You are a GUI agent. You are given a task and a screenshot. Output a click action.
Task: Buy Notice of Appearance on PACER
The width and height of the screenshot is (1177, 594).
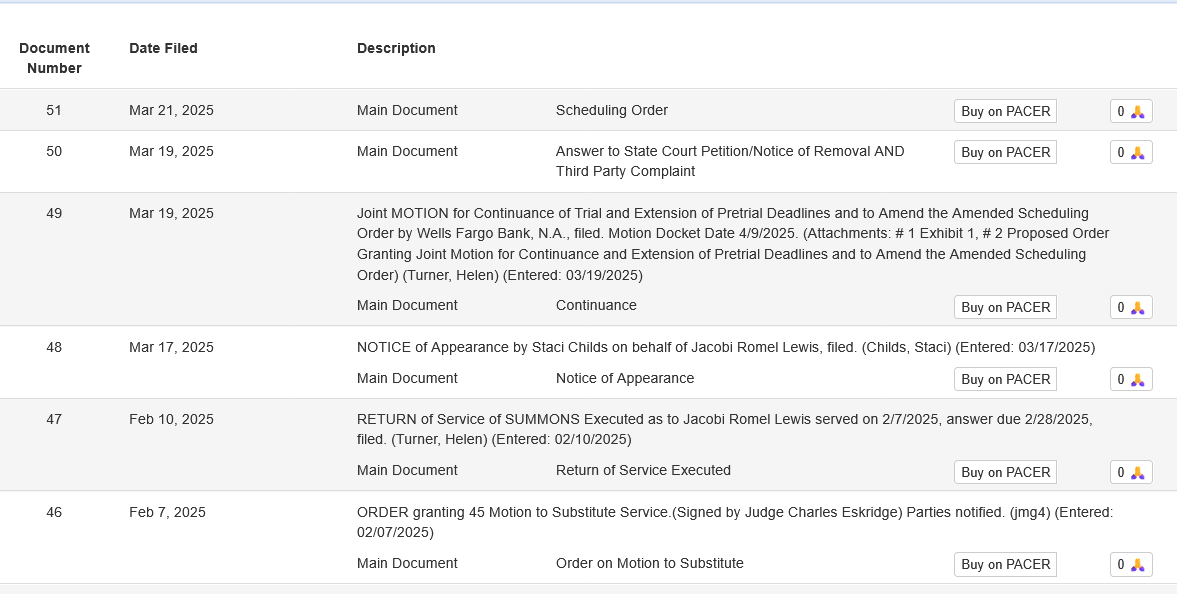pyautogui.click(x=1005, y=379)
